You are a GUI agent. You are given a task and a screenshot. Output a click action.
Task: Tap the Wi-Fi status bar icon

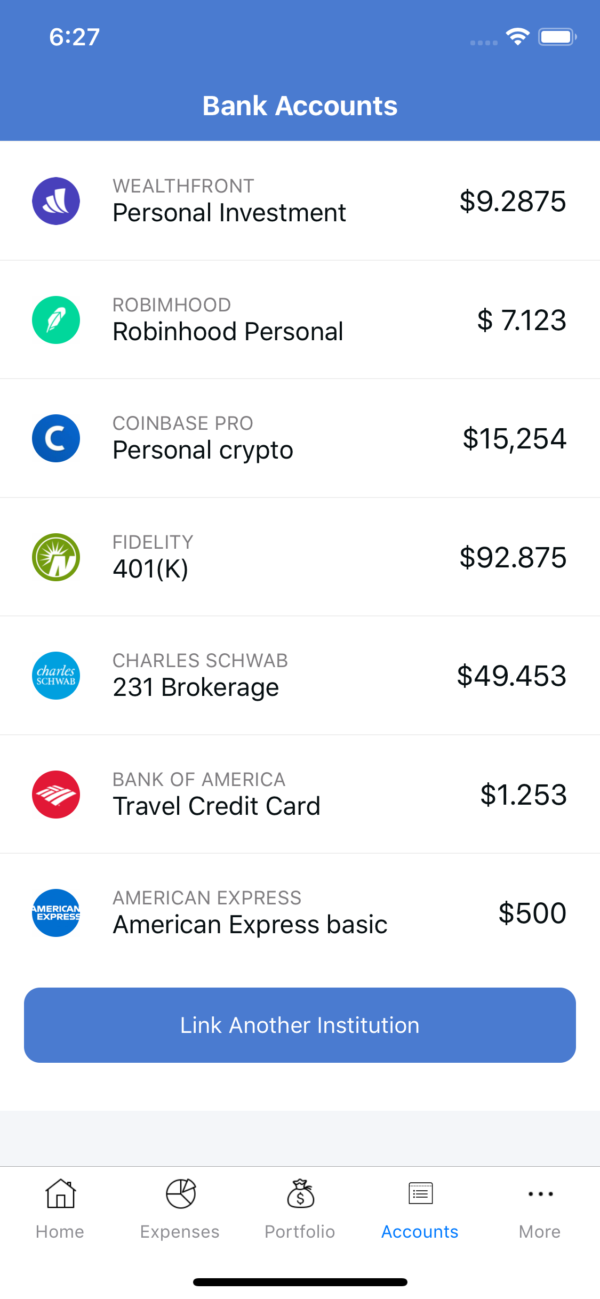coord(517,37)
